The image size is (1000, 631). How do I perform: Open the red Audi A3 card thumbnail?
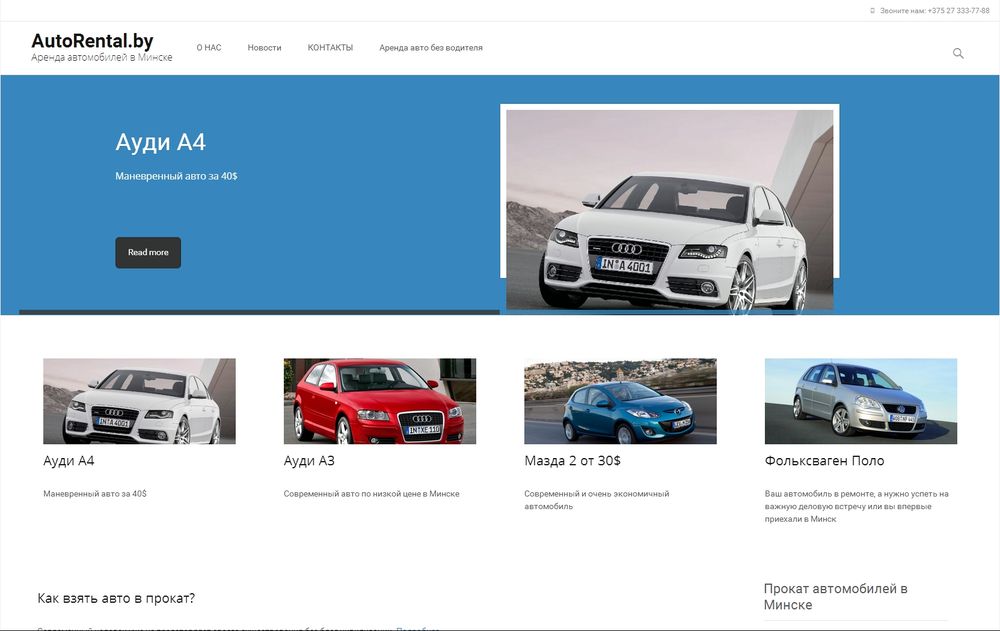379,401
